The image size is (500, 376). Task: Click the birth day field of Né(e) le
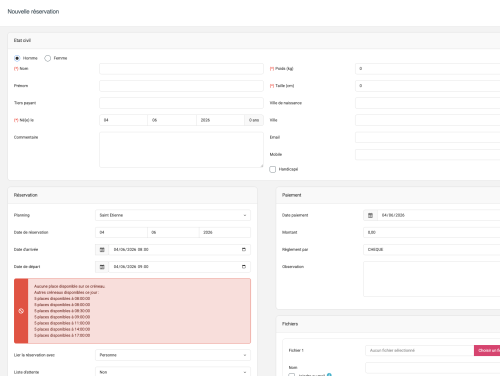coord(123,120)
